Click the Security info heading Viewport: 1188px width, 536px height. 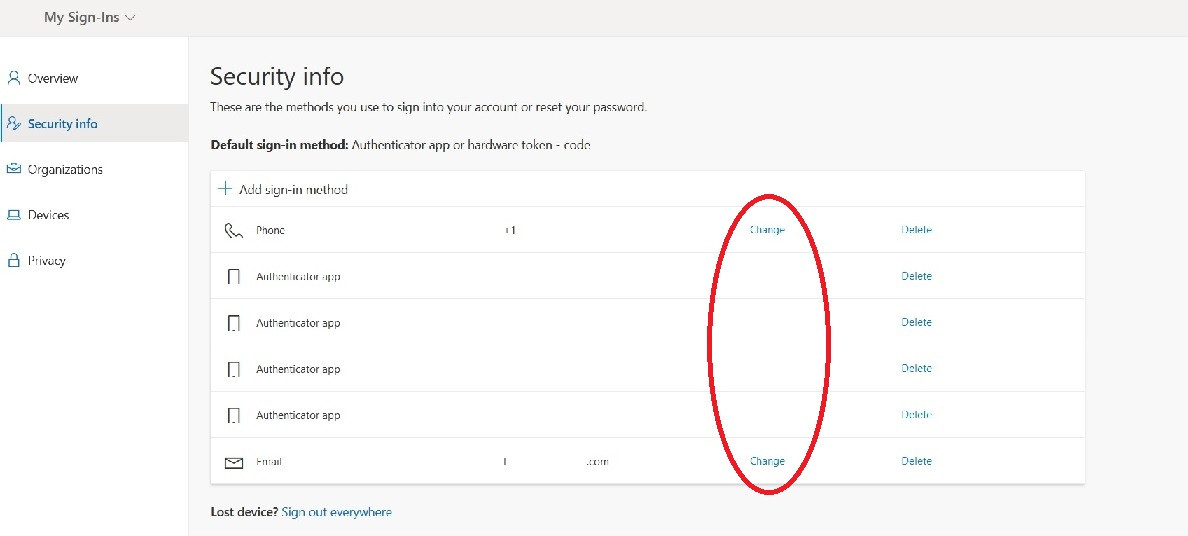click(x=277, y=77)
